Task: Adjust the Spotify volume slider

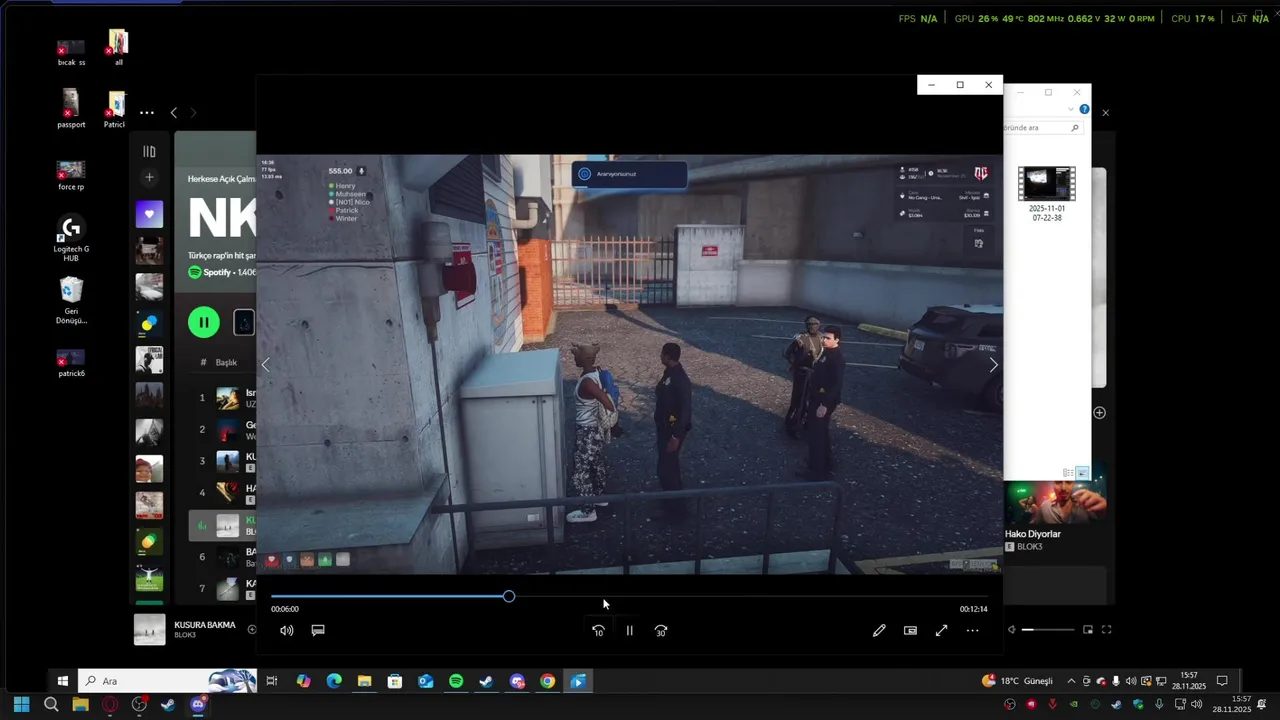Action: tap(1047, 630)
